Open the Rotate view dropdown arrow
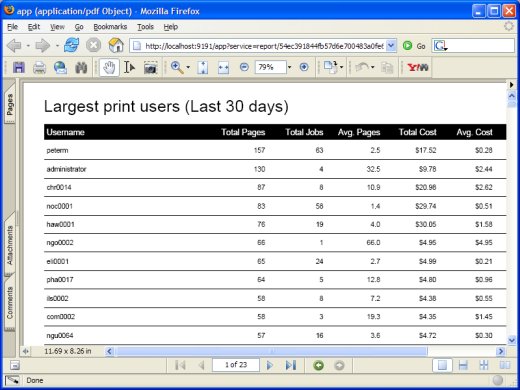Image resolution: width=520 pixels, height=390 pixels. (342, 67)
